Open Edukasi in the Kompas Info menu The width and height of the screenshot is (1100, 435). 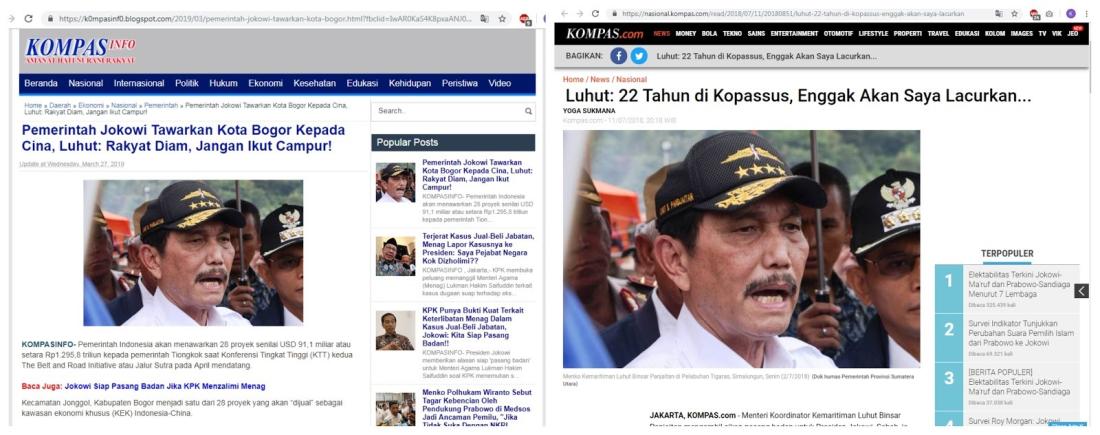coord(362,83)
